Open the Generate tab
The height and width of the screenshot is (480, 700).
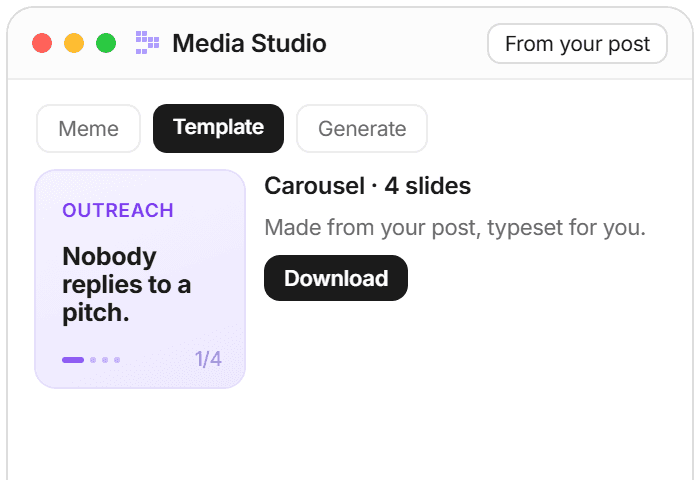tap(362, 129)
